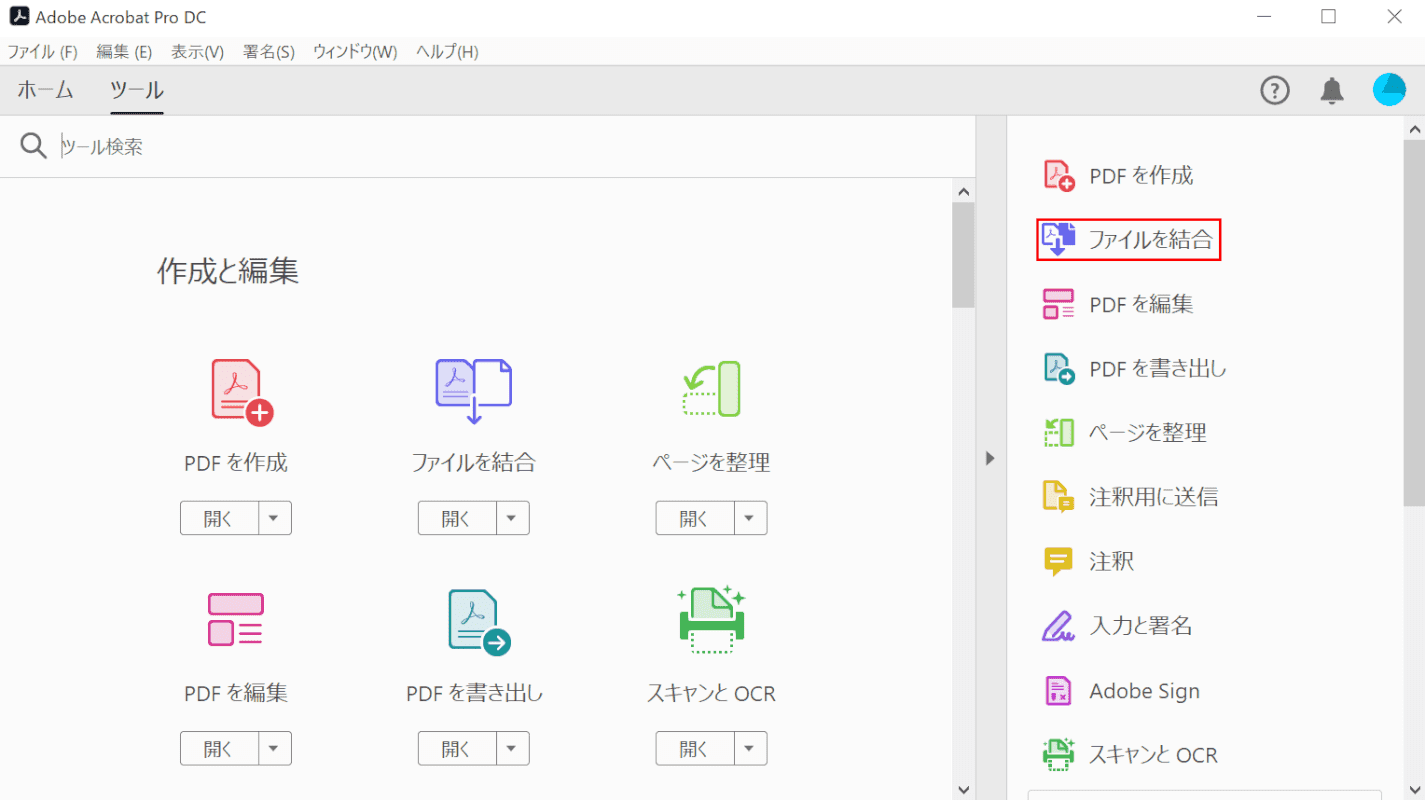Open the 署名(S) menu

269,52
